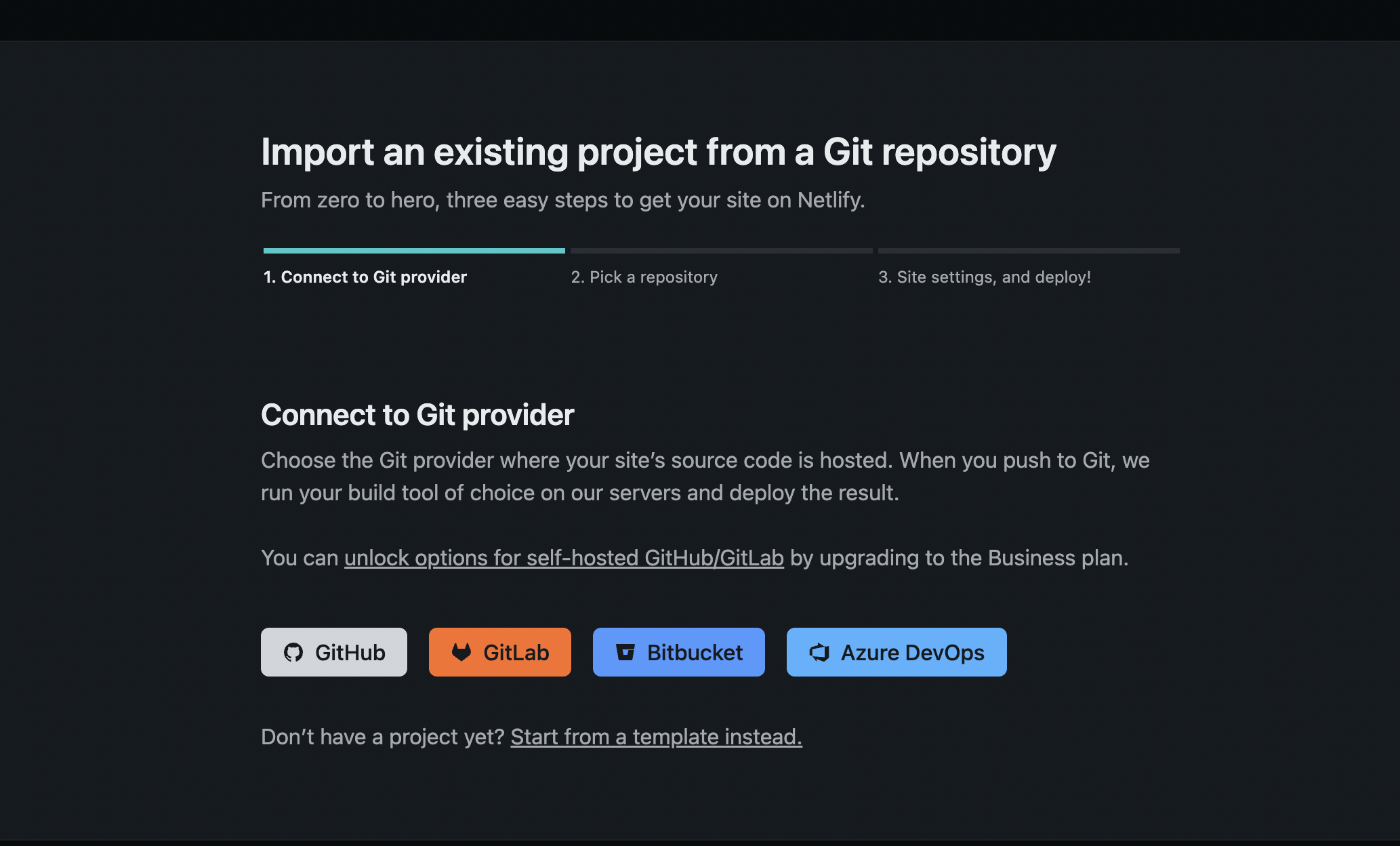Click the GitLab fox icon
The image size is (1400, 846).
(461, 652)
